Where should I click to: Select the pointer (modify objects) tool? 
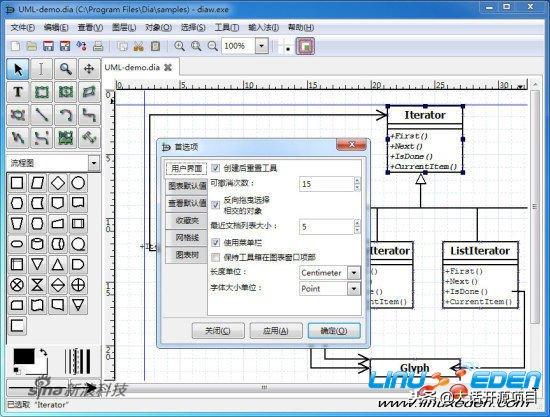pyautogui.click(x=18, y=69)
